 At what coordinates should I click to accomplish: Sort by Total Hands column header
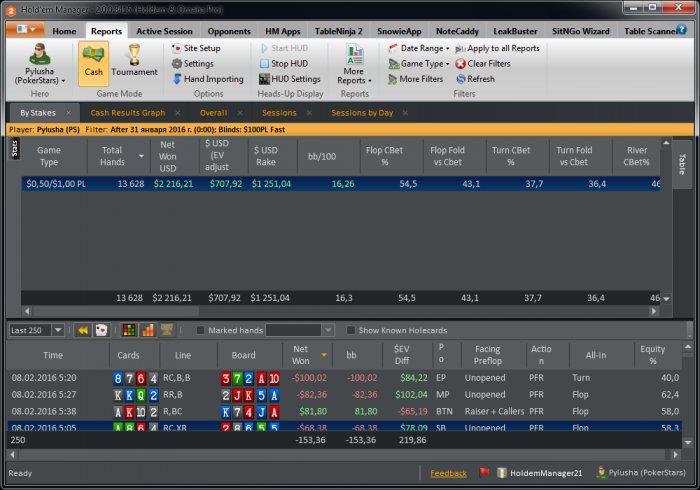116,156
